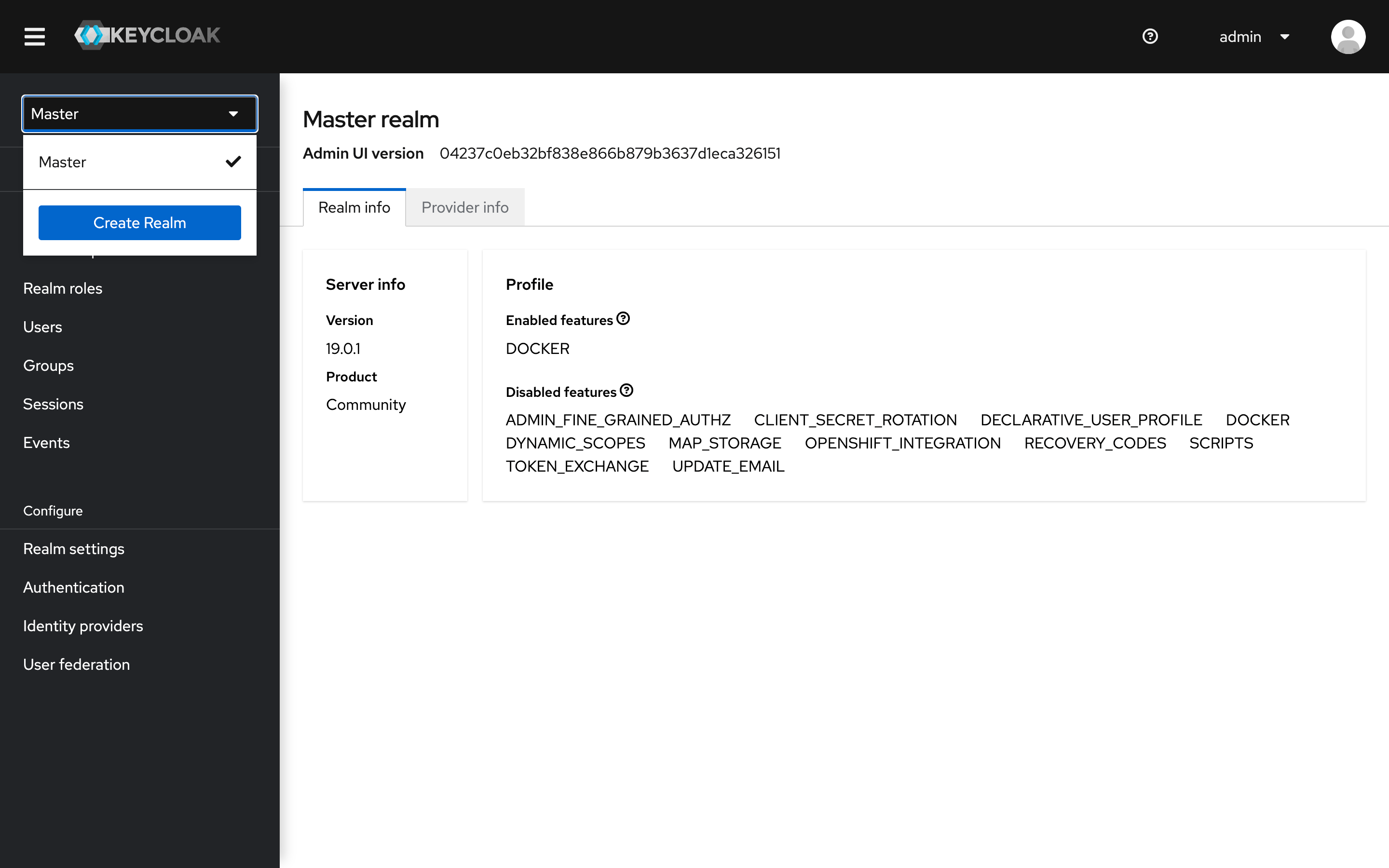Click UPDATE_EMAIL disabled feature
This screenshot has width=1389, height=868.
[728, 466]
